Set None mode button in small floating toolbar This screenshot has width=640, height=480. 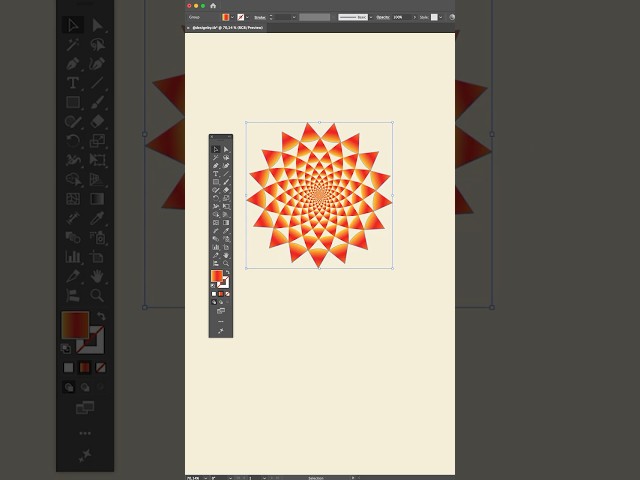[x=227, y=294]
